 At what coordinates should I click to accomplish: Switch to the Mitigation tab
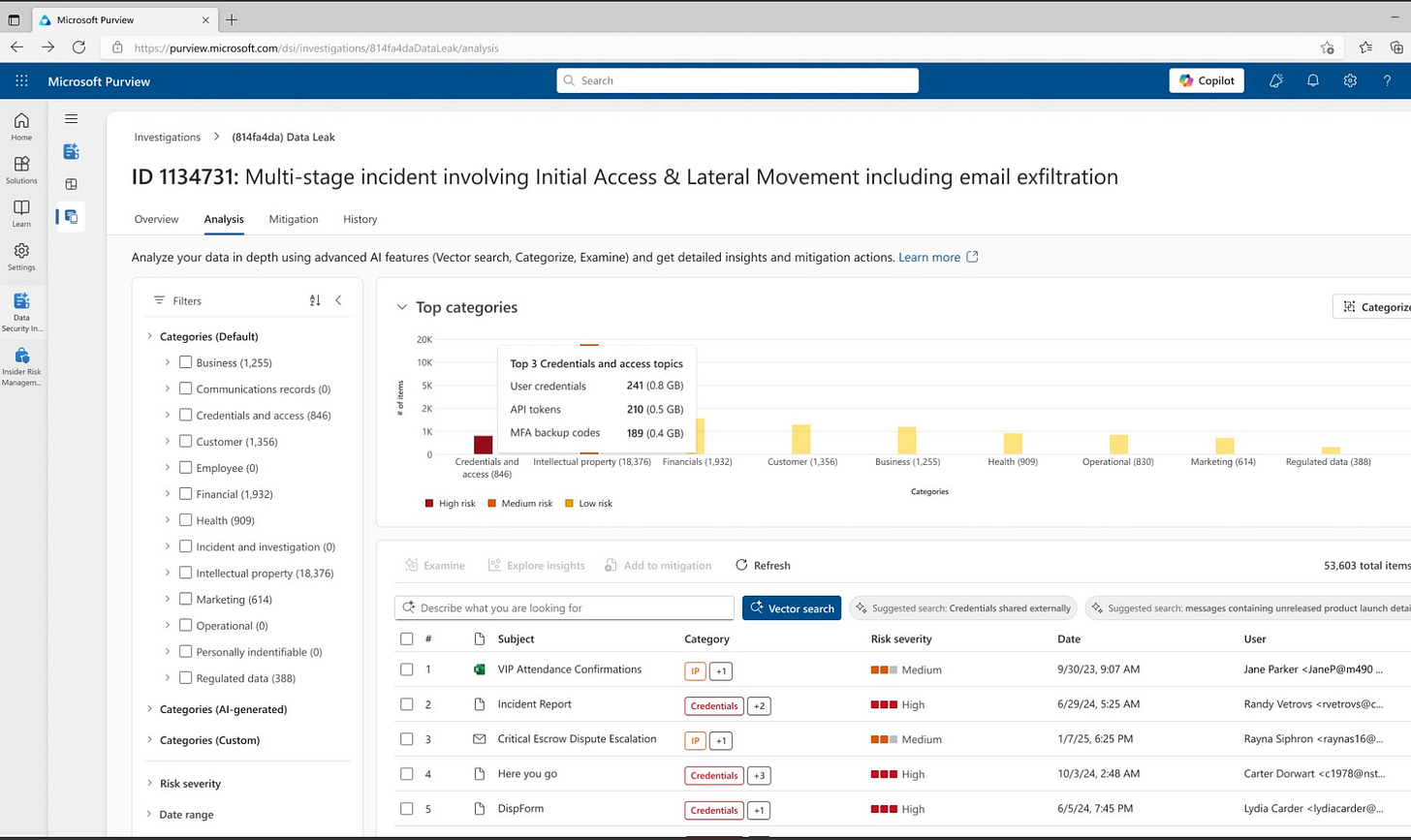pyautogui.click(x=294, y=219)
